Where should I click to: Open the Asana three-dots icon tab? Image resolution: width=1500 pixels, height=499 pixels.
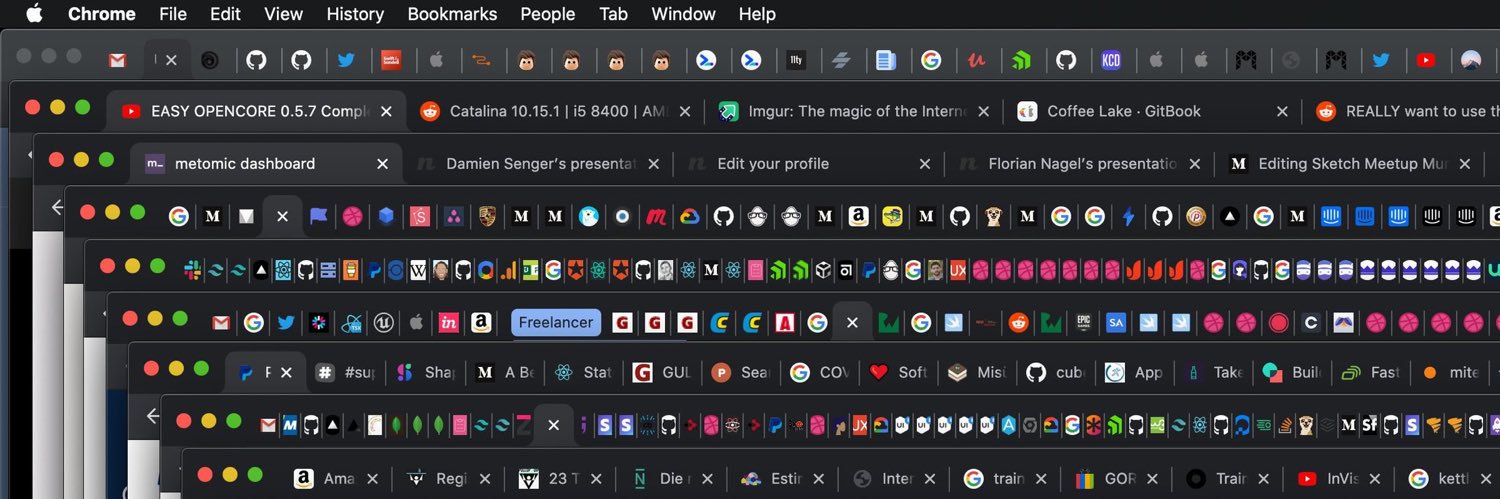(453, 216)
